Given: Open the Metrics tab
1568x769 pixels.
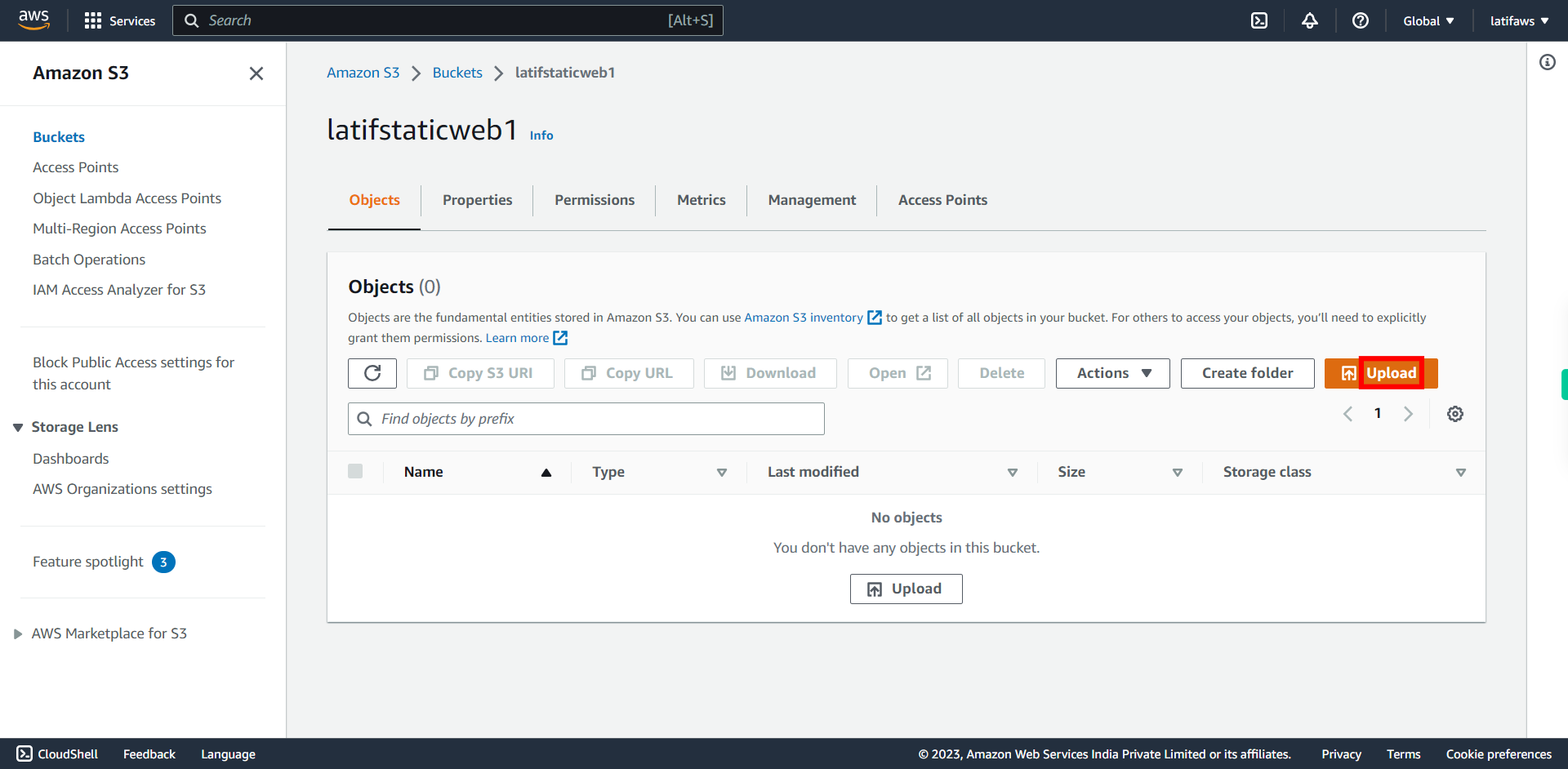Looking at the screenshot, I should click(x=701, y=200).
